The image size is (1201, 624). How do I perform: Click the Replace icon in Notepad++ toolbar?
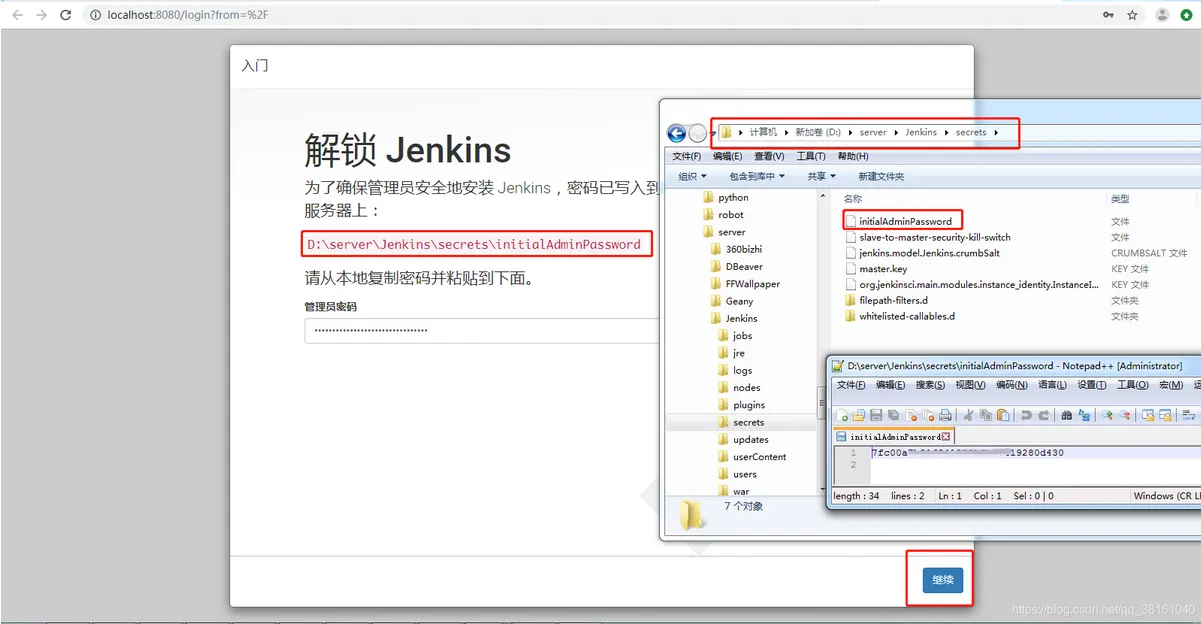1085,415
